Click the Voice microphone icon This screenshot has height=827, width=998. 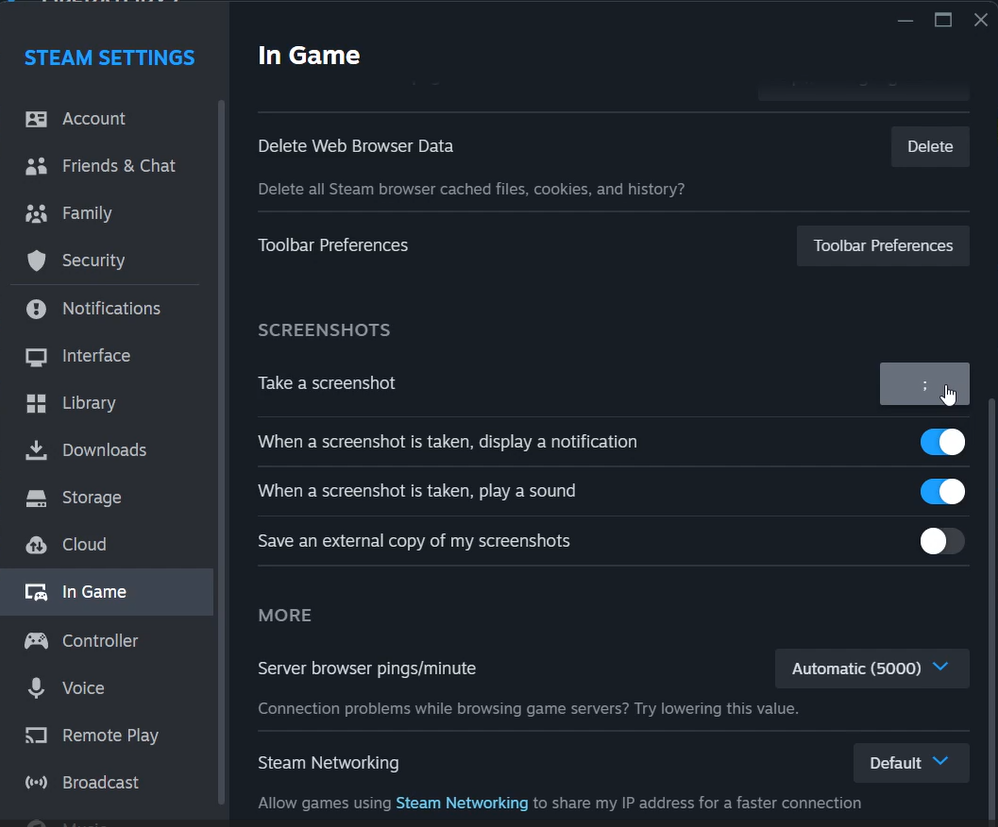[36, 688]
